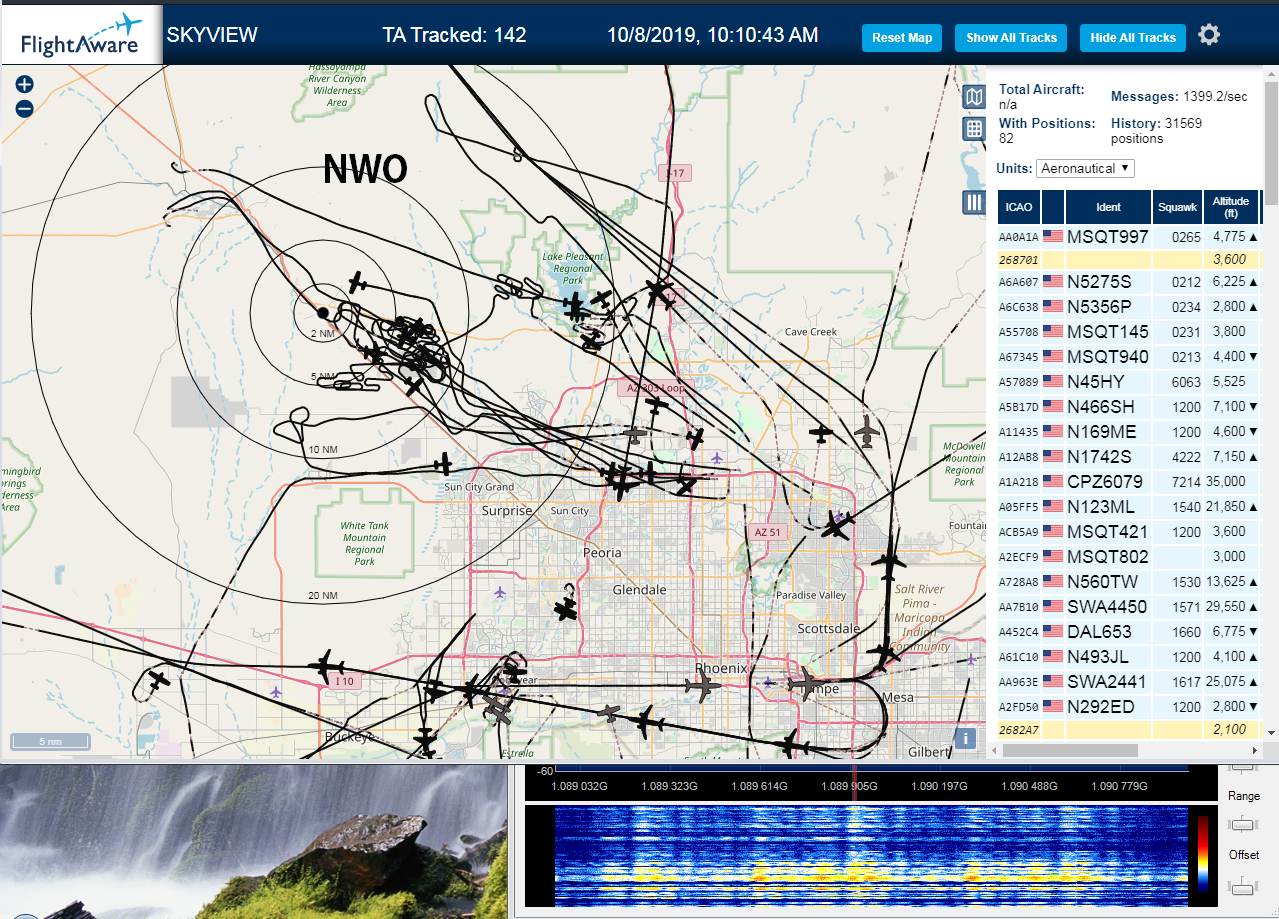Screen dimensions: 1279x919
Task: Click the Reset Map button
Action: [902, 38]
